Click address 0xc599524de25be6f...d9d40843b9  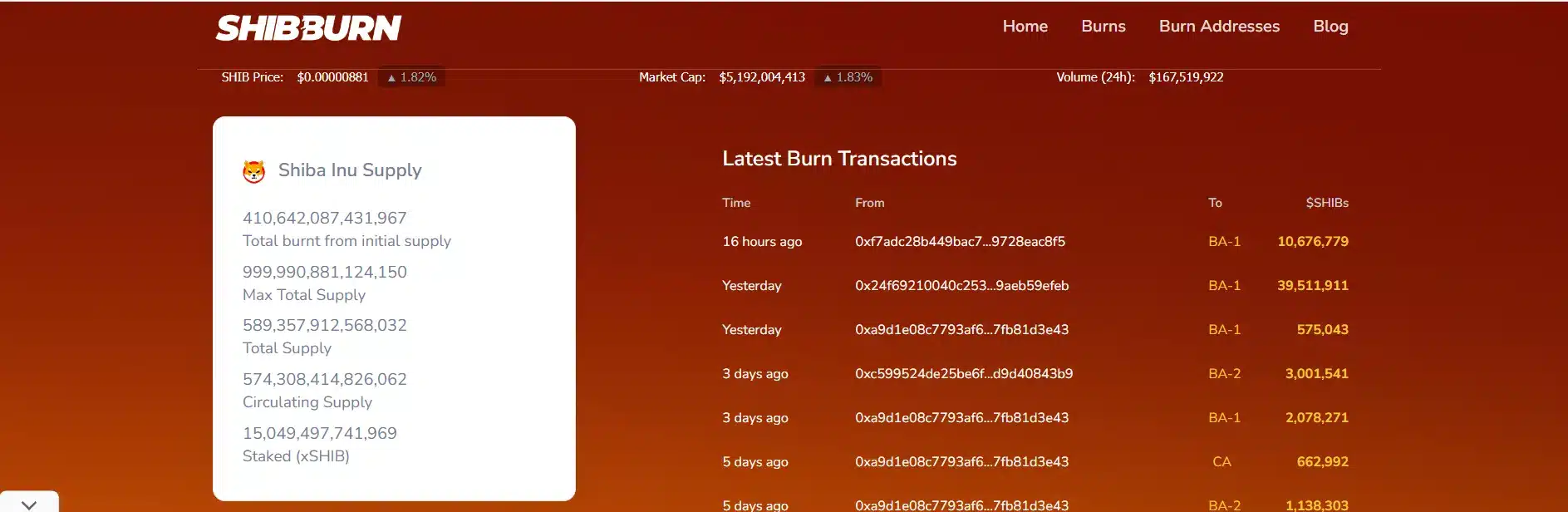964,373
